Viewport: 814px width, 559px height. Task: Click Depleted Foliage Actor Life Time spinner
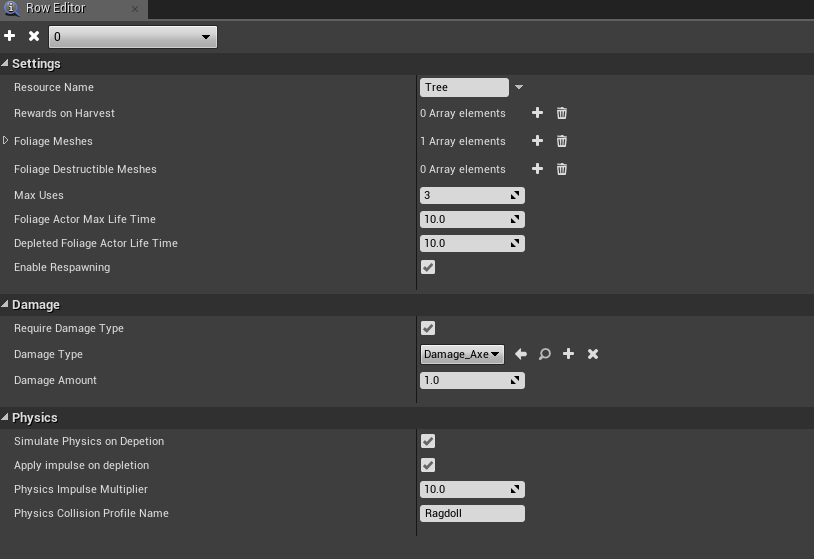point(515,243)
